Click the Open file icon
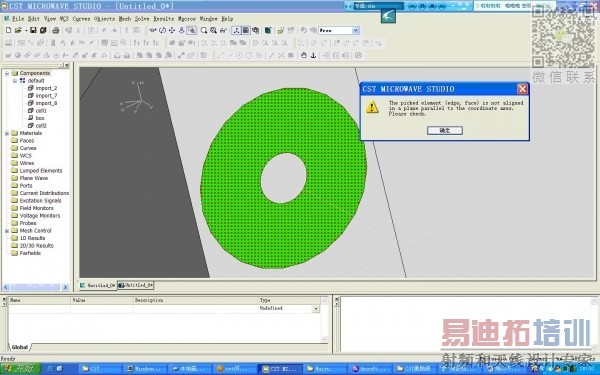This screenshot has height=375, width=600. tap(18, 30)
